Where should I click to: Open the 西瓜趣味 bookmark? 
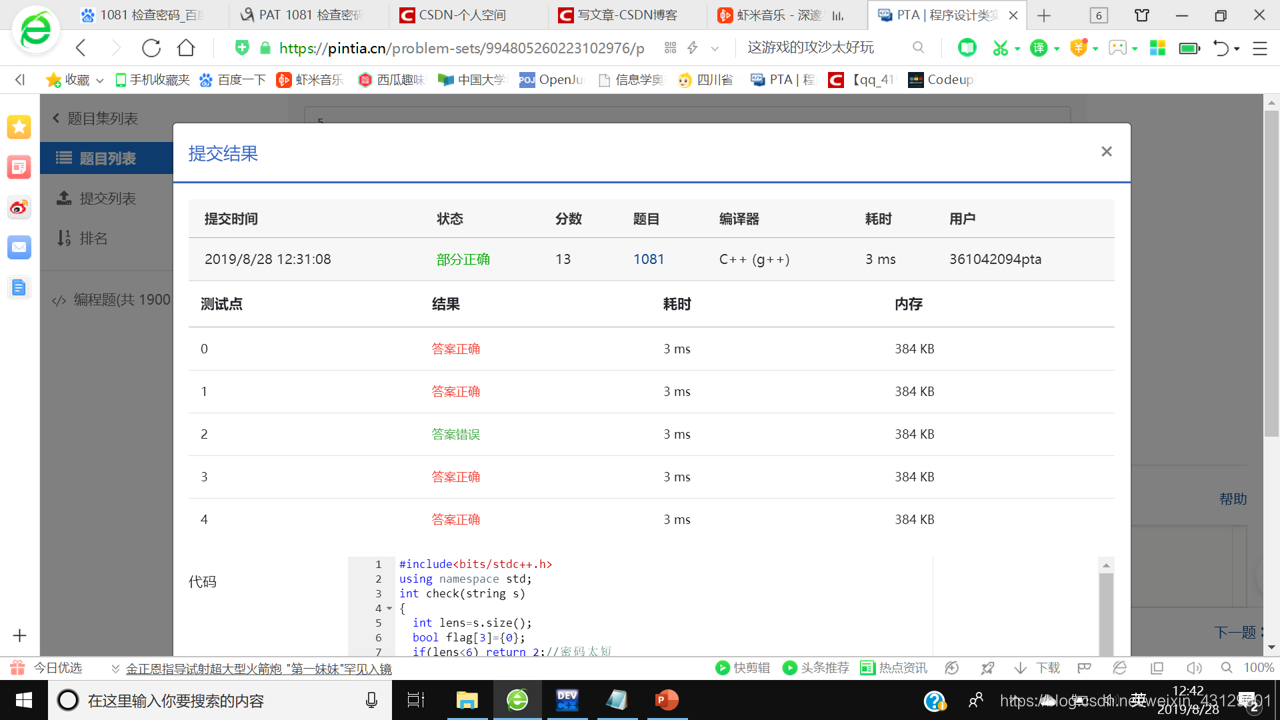[391, 79]
